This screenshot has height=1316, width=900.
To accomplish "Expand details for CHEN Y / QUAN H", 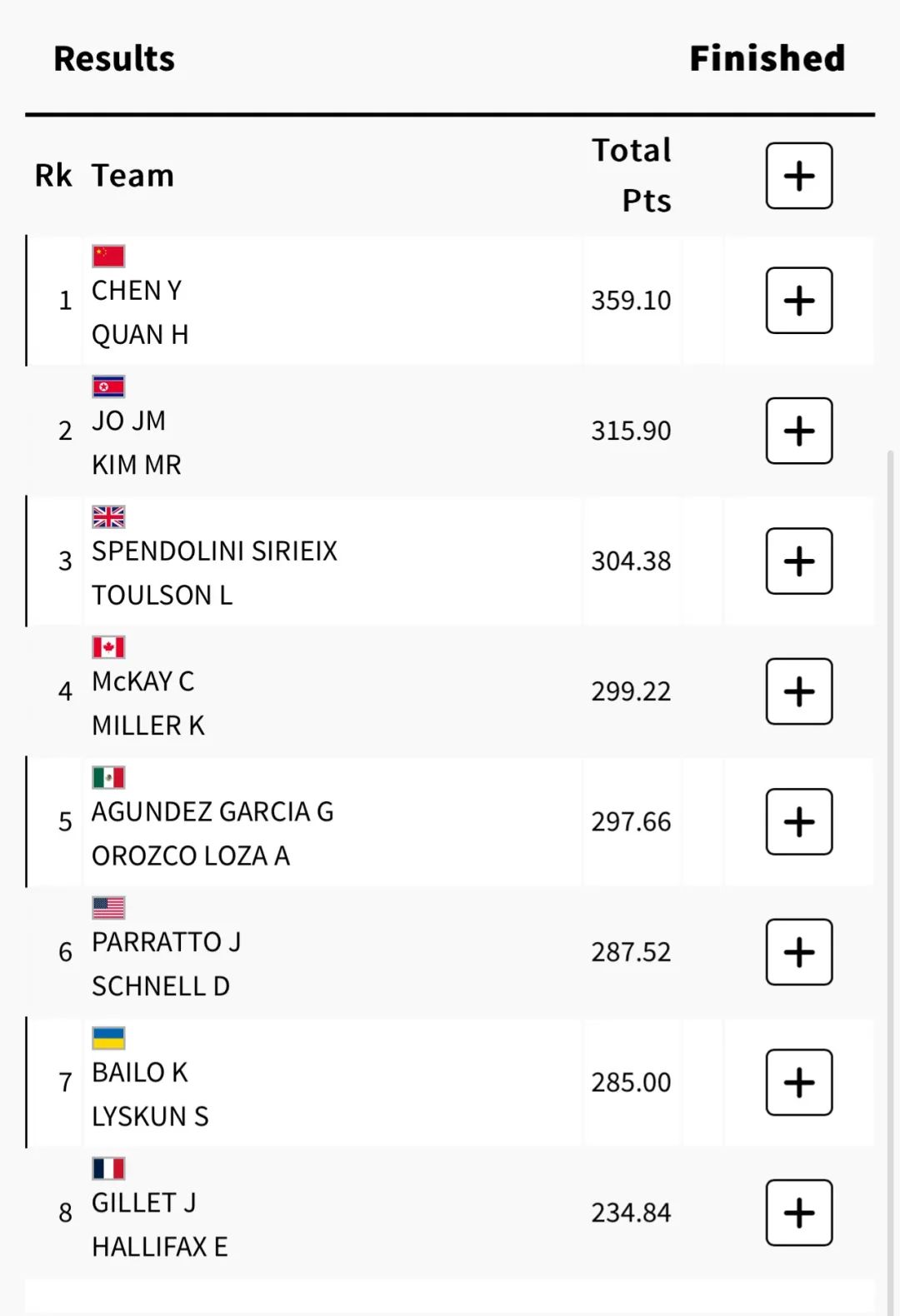I will (799, 301).
